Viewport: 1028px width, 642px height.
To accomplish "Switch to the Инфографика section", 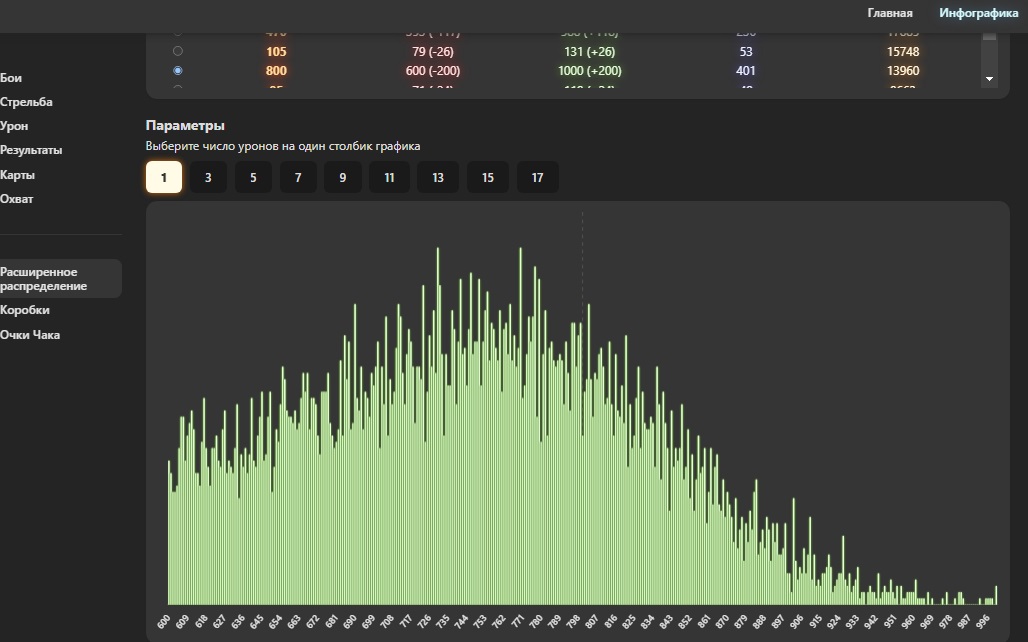I will pyautogui.click(x=978, y=13).
